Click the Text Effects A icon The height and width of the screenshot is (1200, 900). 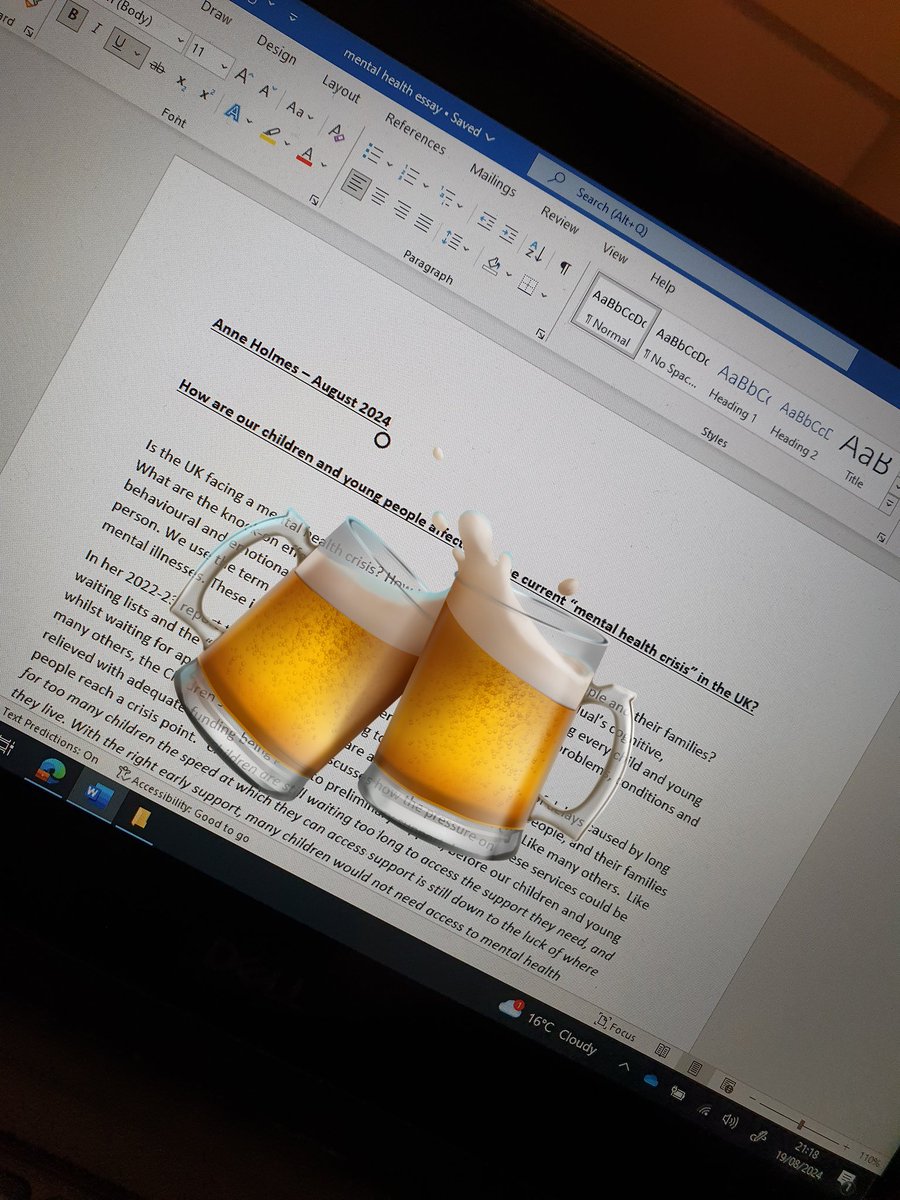pyautogui.click(x=232, y=112)
